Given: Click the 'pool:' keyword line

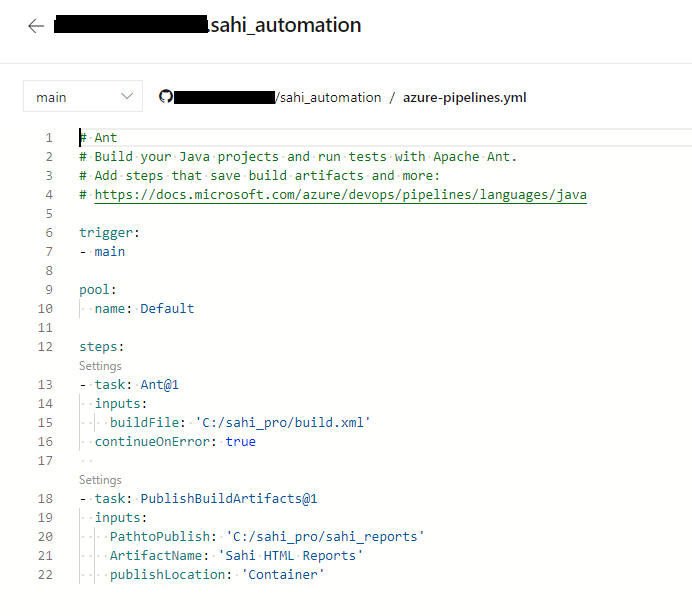Looking at the screenshot, I should (98, 290).
